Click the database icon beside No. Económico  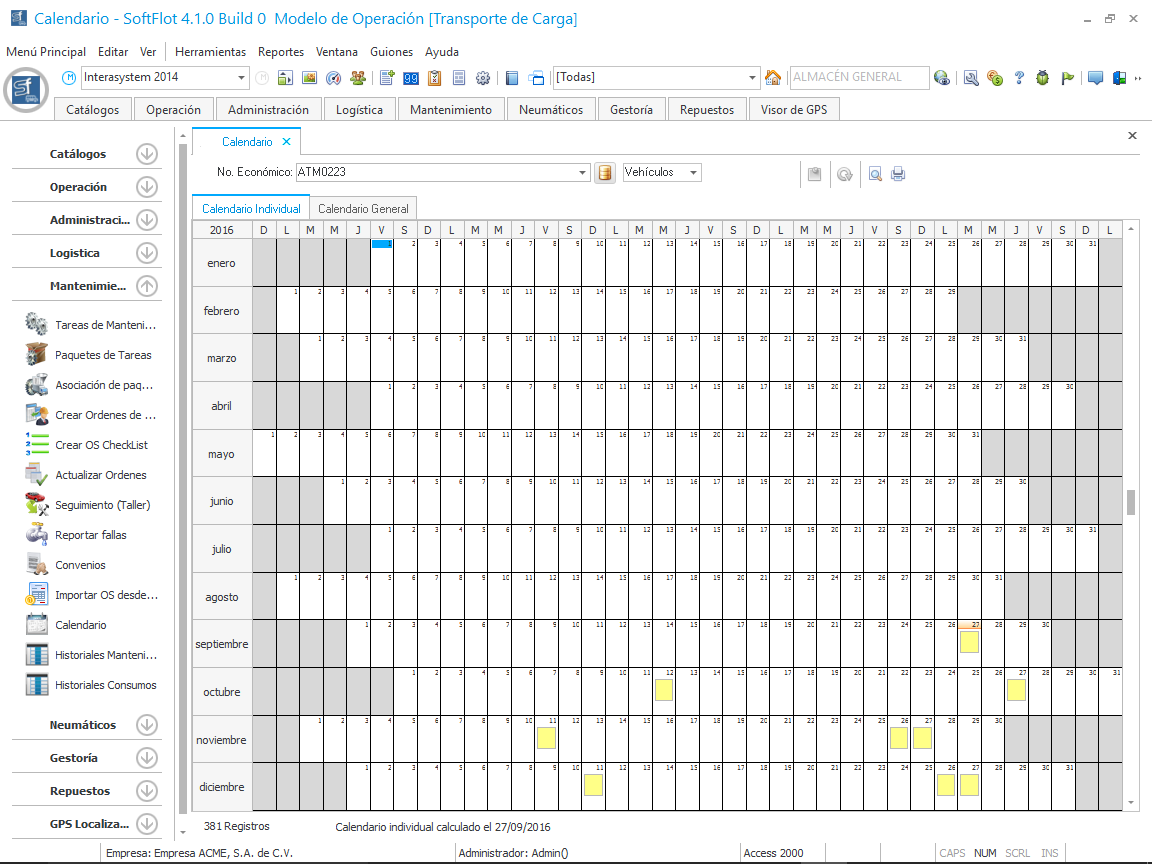tap(604, 173)
